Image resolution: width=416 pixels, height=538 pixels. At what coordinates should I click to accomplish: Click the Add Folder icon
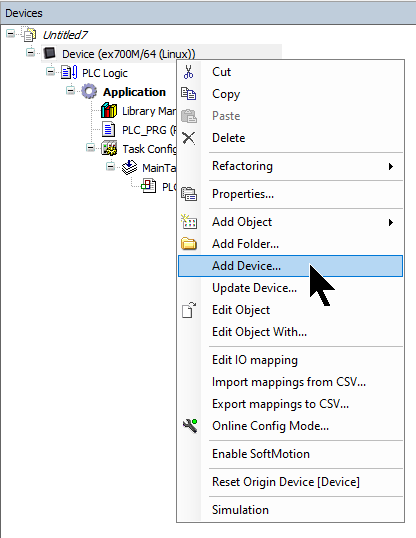click(x=189, y=244)
